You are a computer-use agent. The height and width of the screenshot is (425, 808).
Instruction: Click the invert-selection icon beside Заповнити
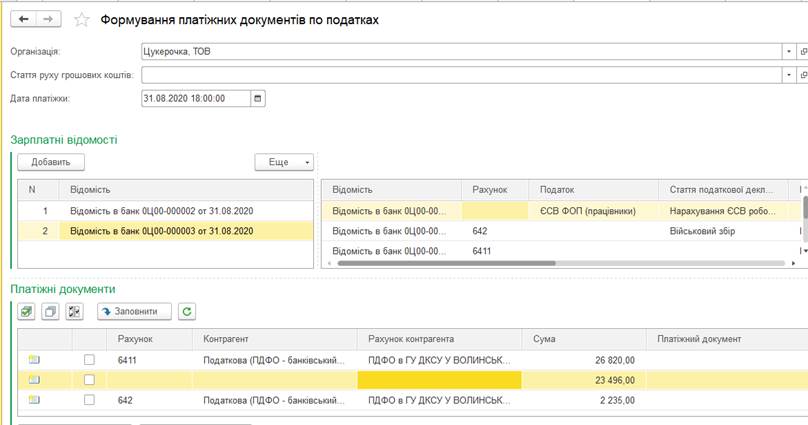point(74,311)
